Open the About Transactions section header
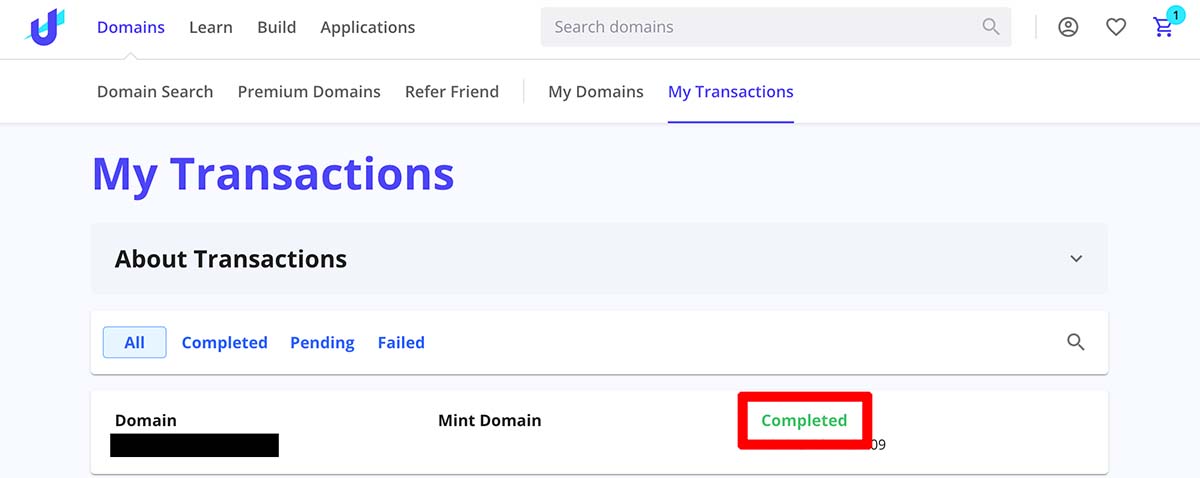 599,259
